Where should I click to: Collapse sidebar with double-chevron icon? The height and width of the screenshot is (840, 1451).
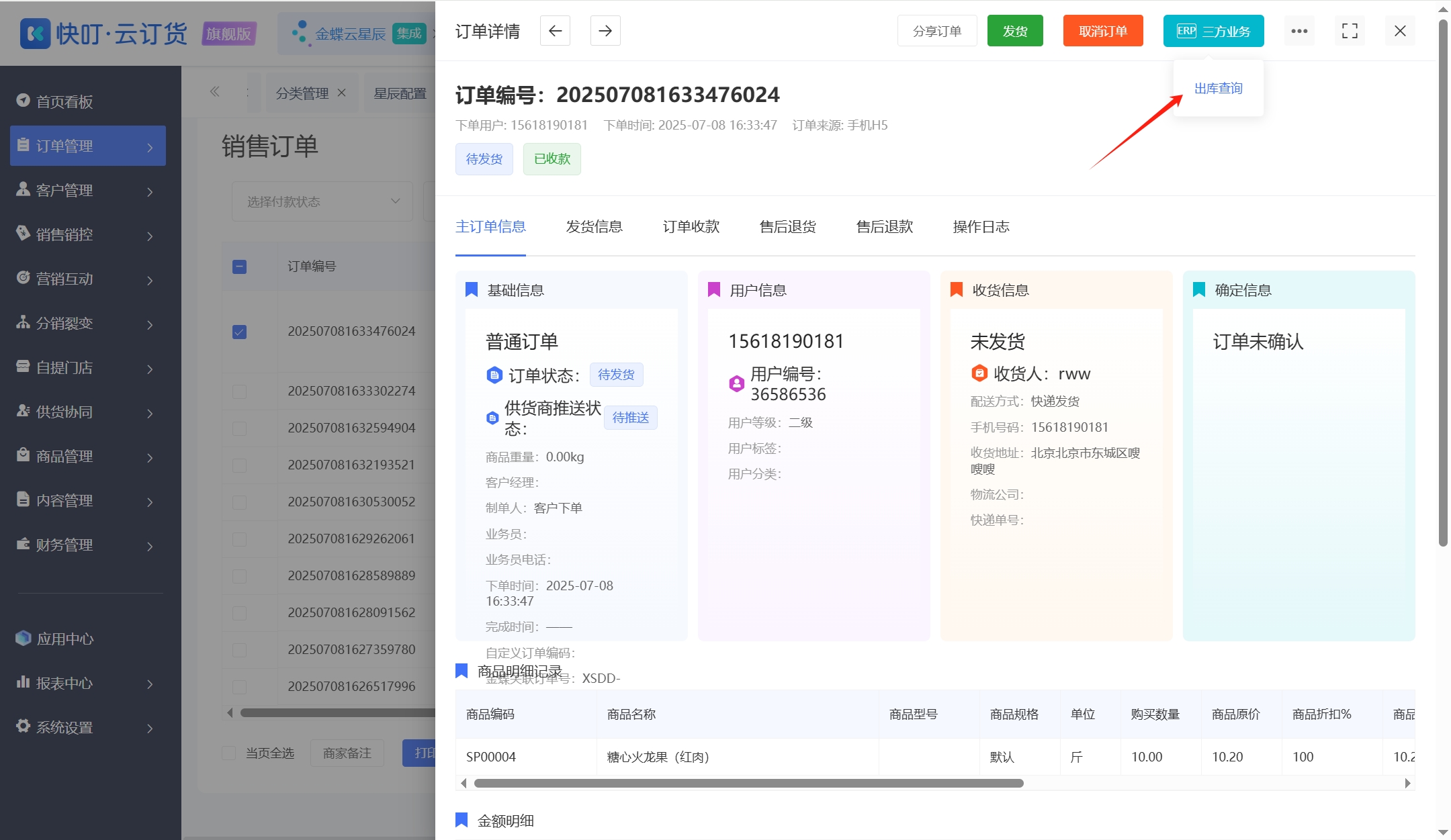point(215,91)
